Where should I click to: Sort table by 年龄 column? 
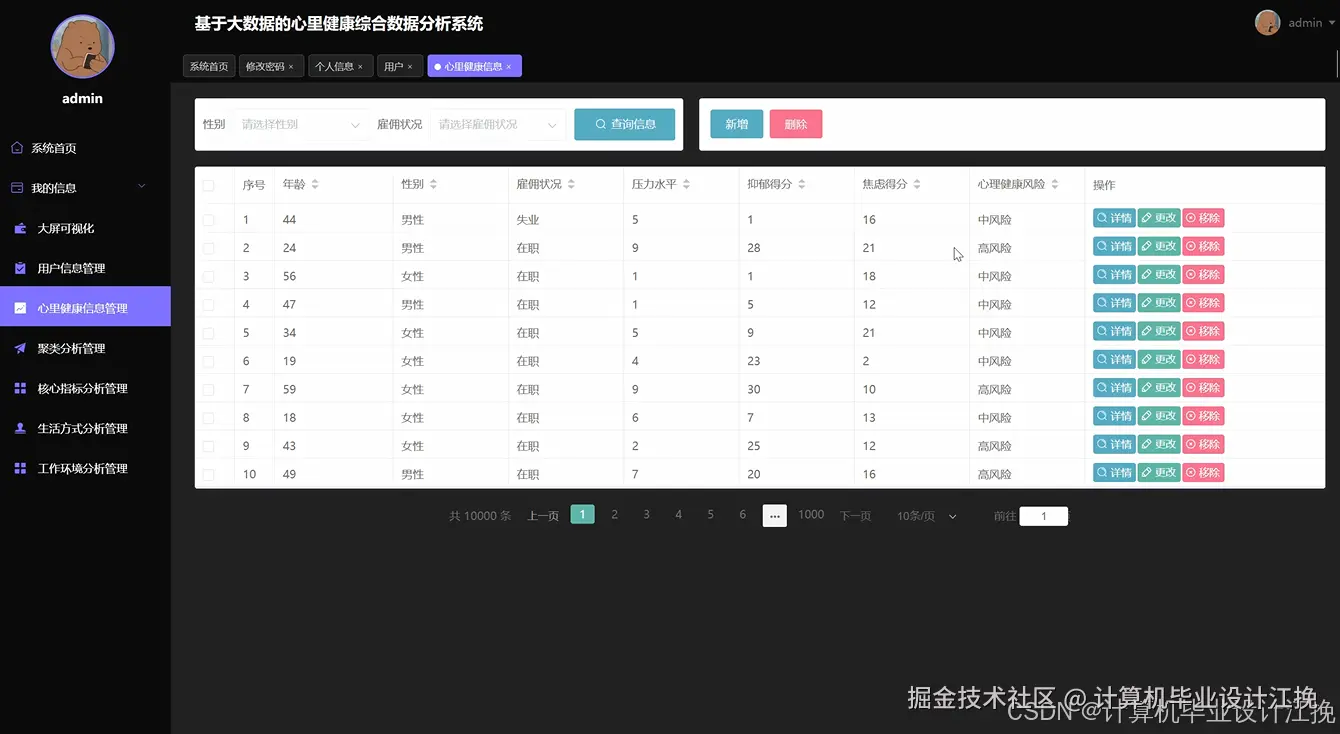point(315,185)
